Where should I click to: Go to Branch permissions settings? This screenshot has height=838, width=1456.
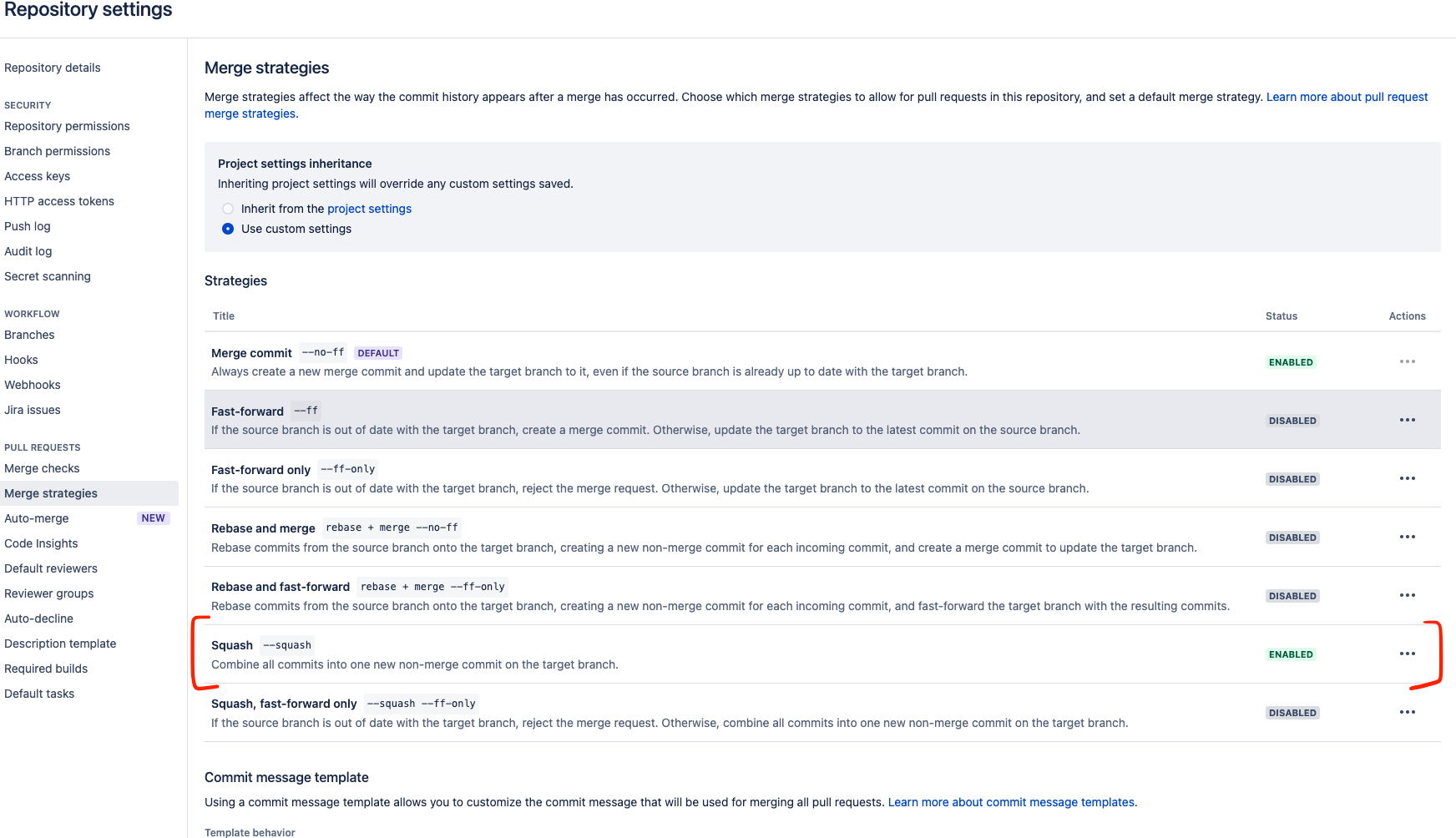tap(57, 151)
